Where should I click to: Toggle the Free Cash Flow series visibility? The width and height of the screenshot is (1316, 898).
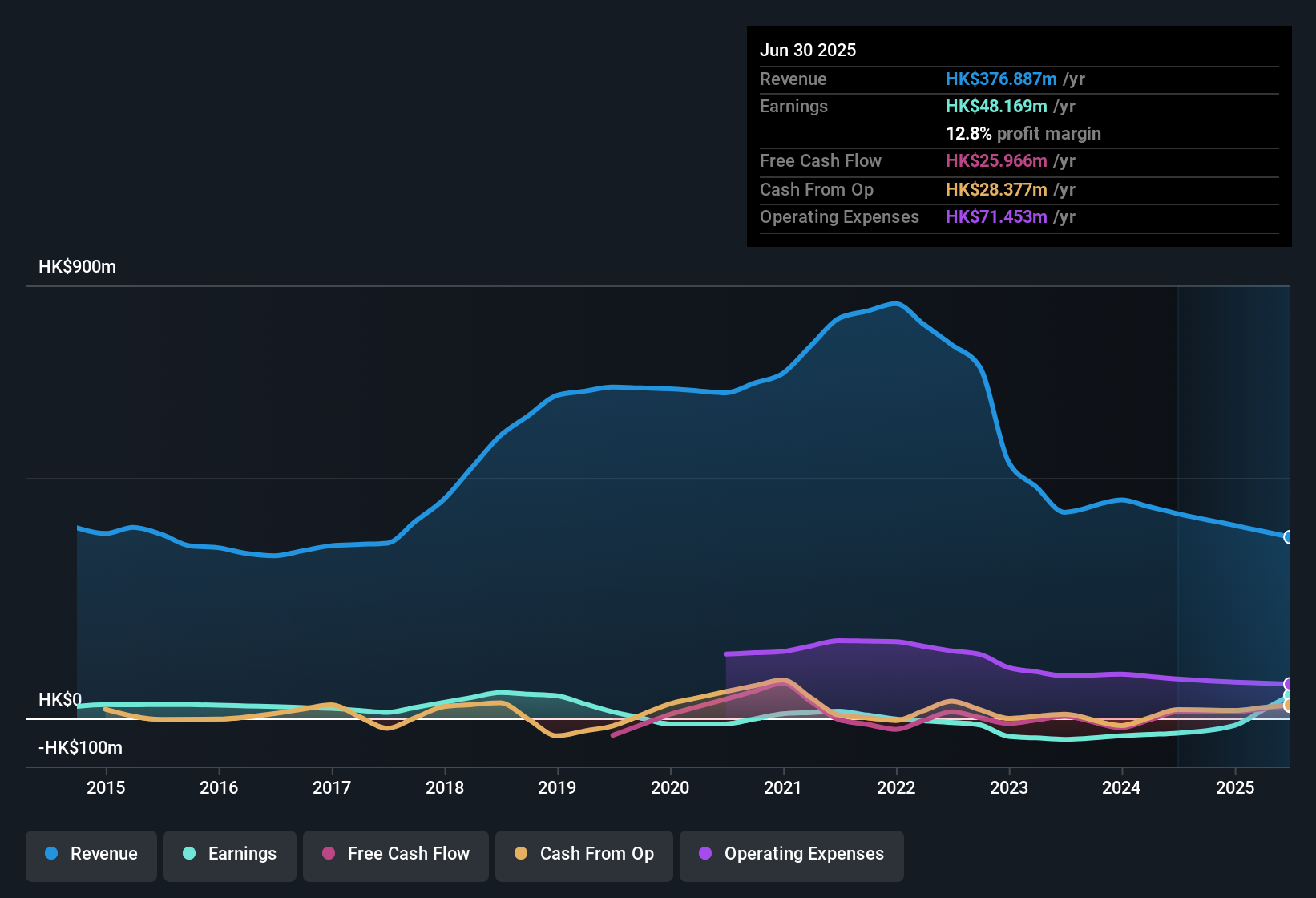395,854
